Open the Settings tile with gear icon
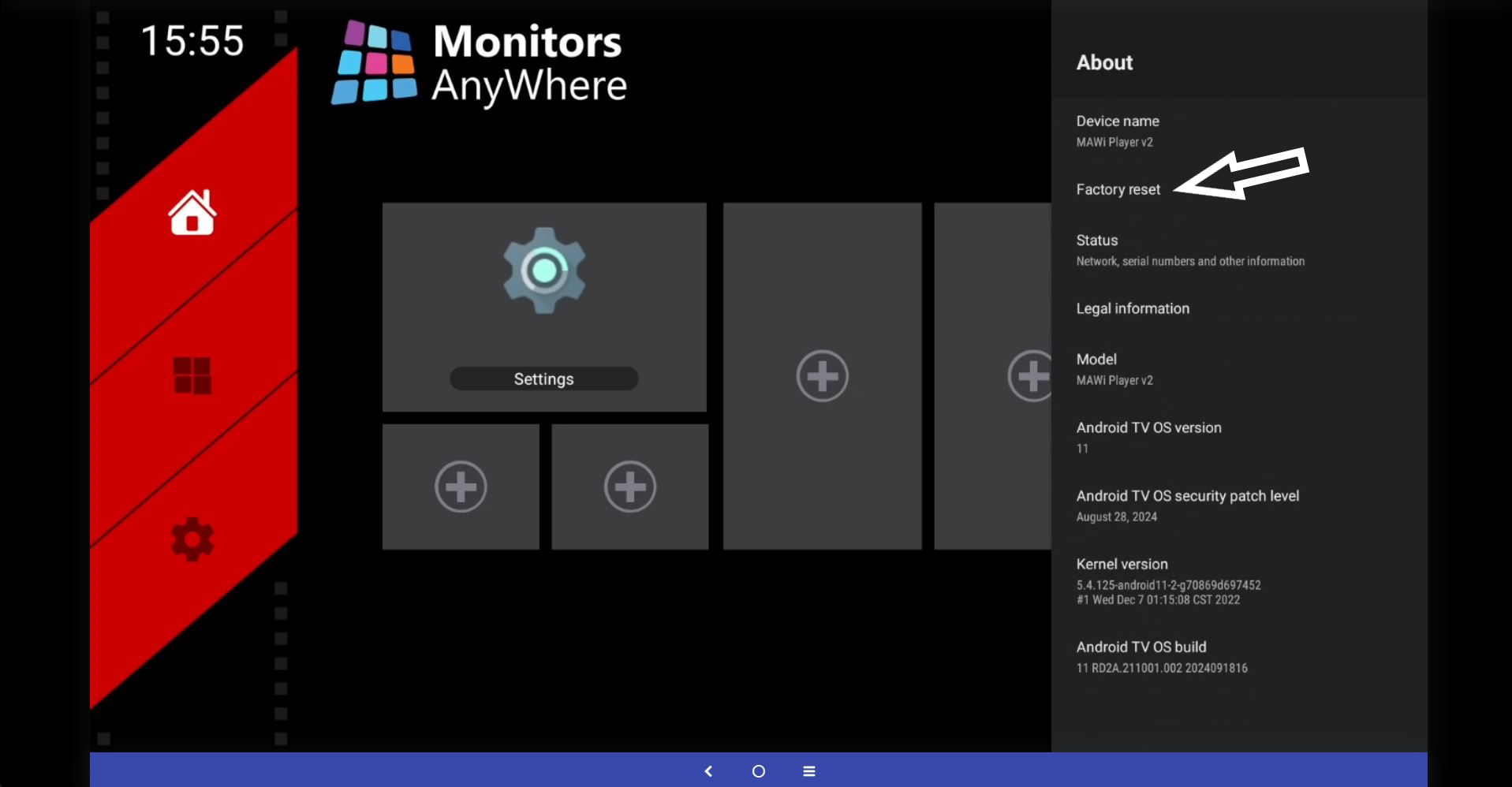 pyautogui.click(x=544, y=307)
